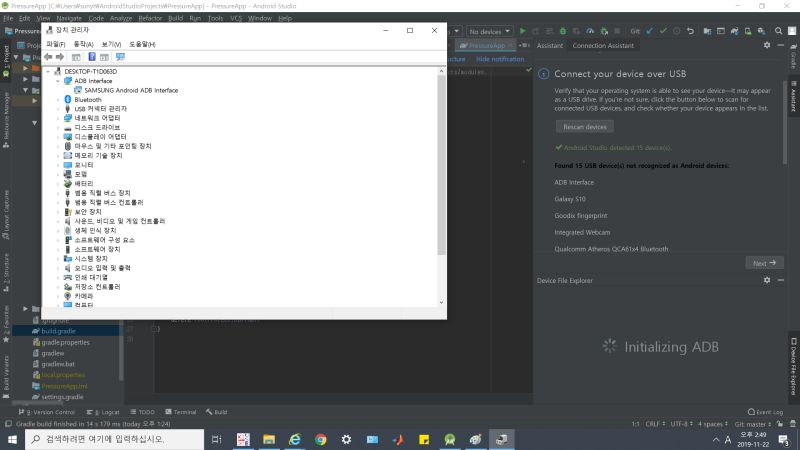Open Chrome from the Windows taskbar
Viewport: 800px width, 450px height.
320,439
